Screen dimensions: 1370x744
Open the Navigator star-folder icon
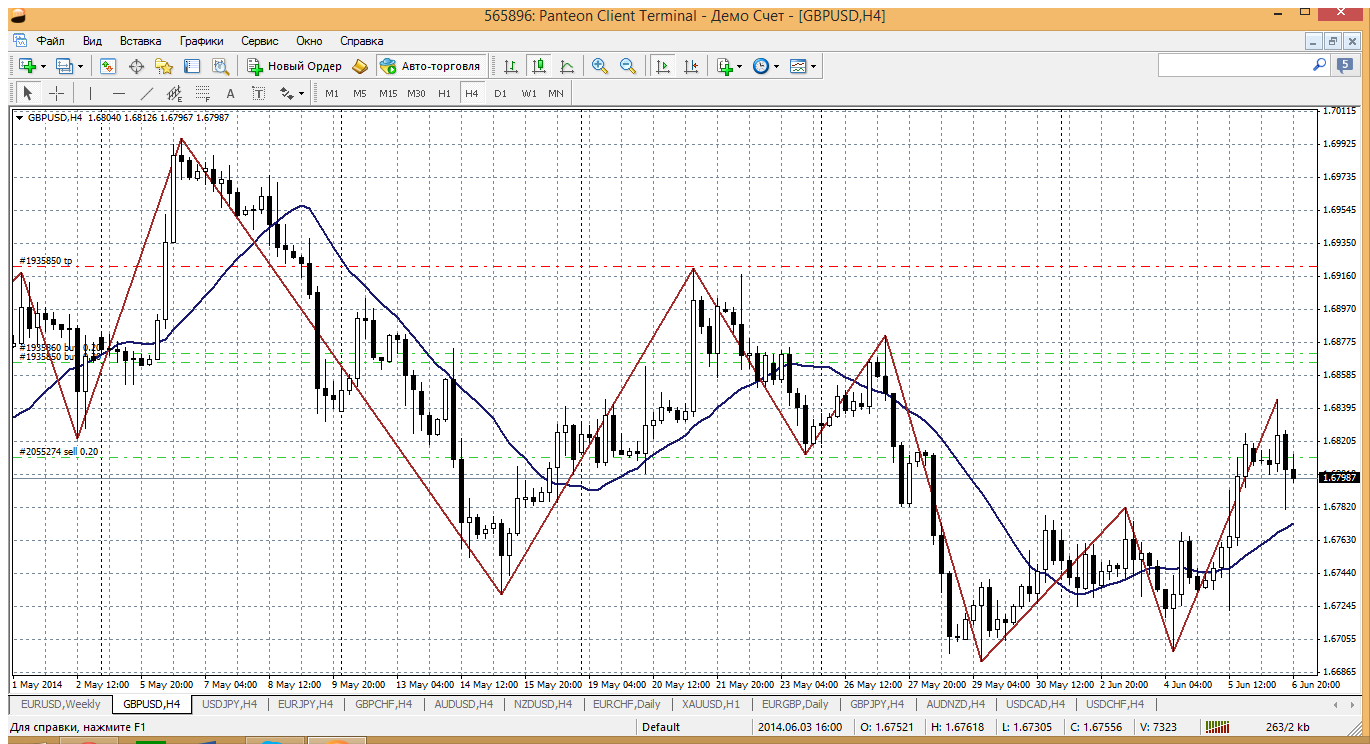164,66
